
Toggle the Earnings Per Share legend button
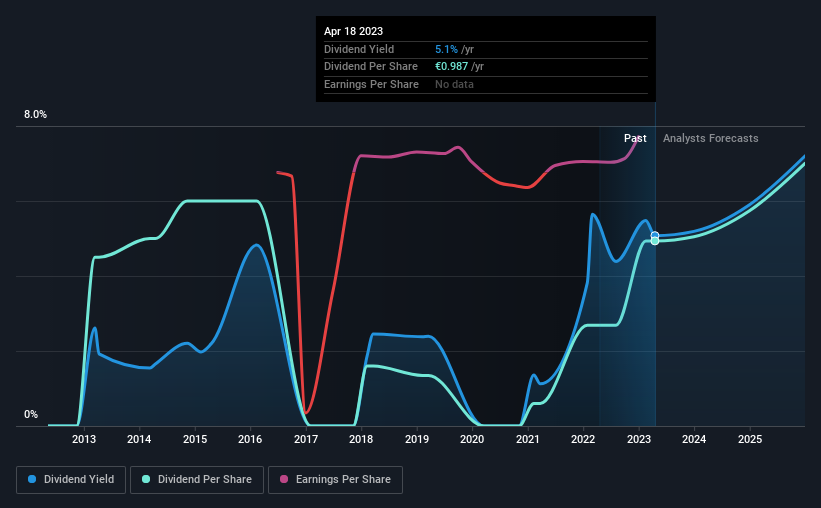335,480
